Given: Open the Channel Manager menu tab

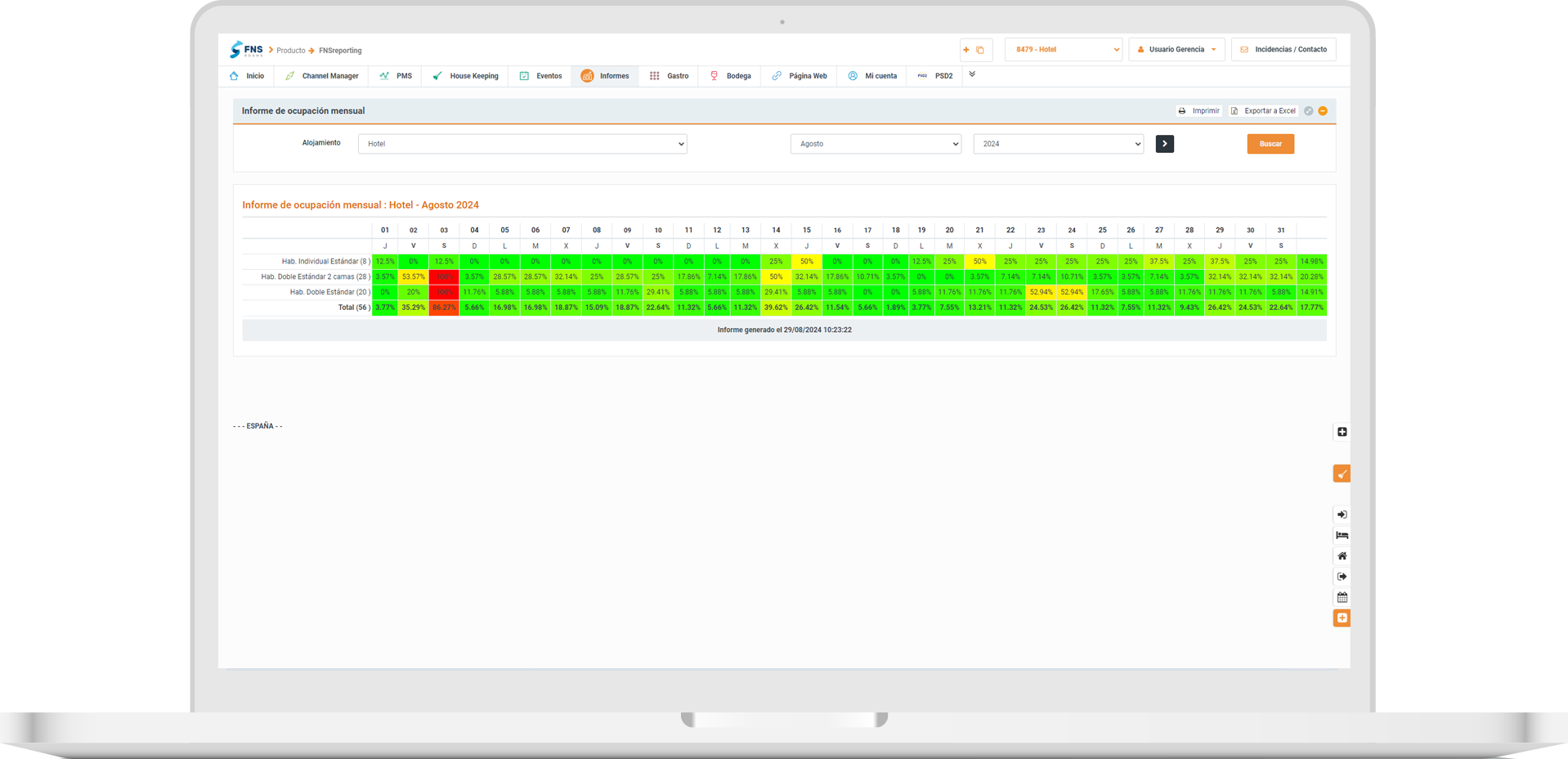Looking at the screenshot, I should point(322,76).
